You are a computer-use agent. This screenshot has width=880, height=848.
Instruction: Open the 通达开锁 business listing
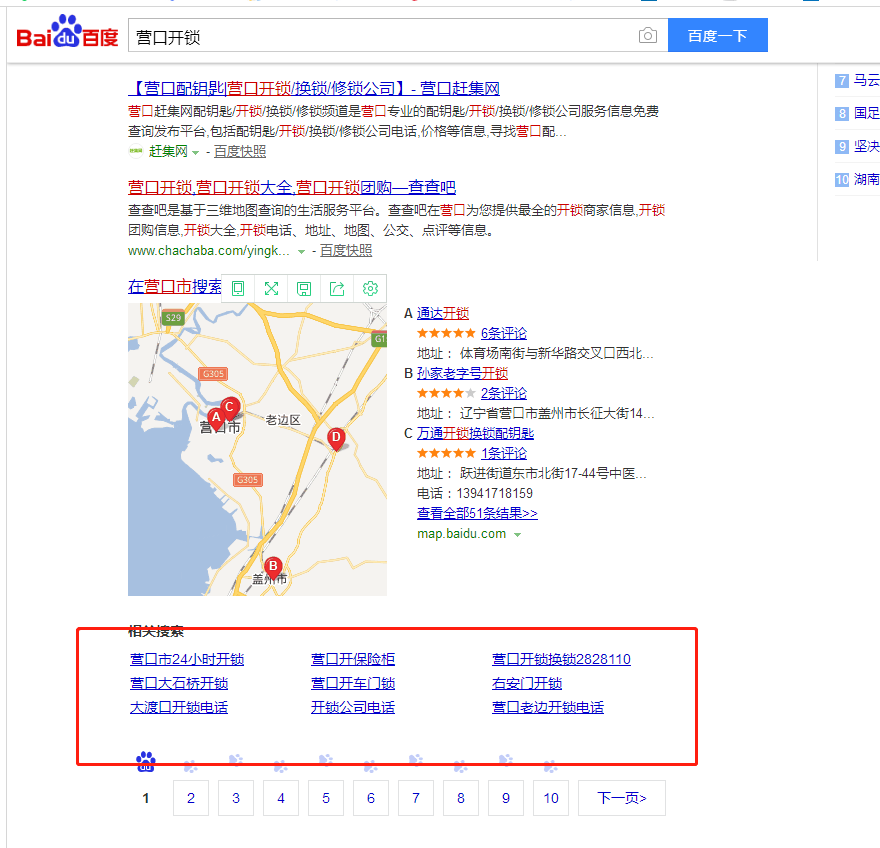pos(442,313)
